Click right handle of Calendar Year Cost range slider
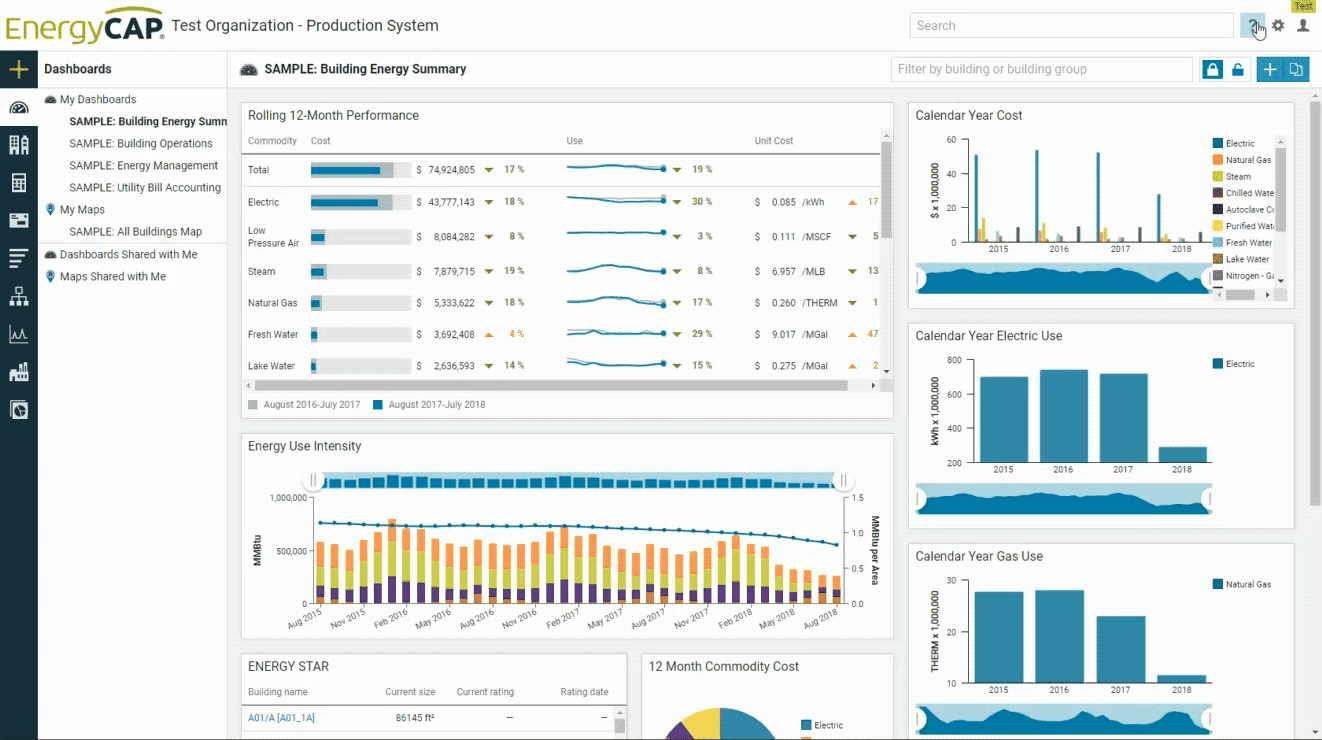The height and width of the screenshot is (740, 1322). (x=1207, y=279)
